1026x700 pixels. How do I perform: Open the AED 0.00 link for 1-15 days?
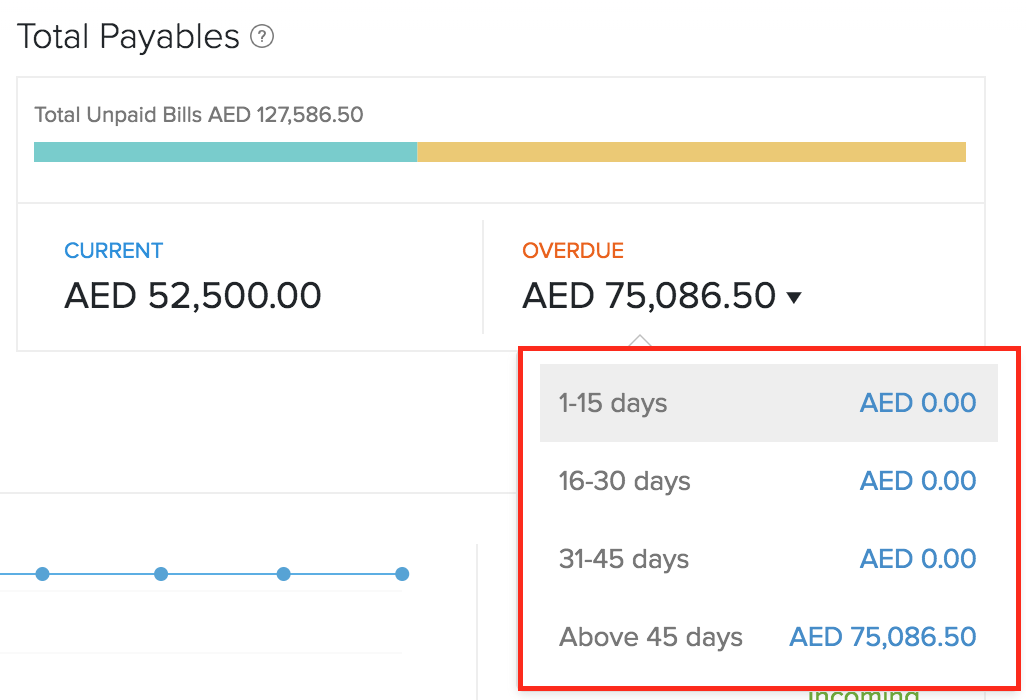(917, 404)
